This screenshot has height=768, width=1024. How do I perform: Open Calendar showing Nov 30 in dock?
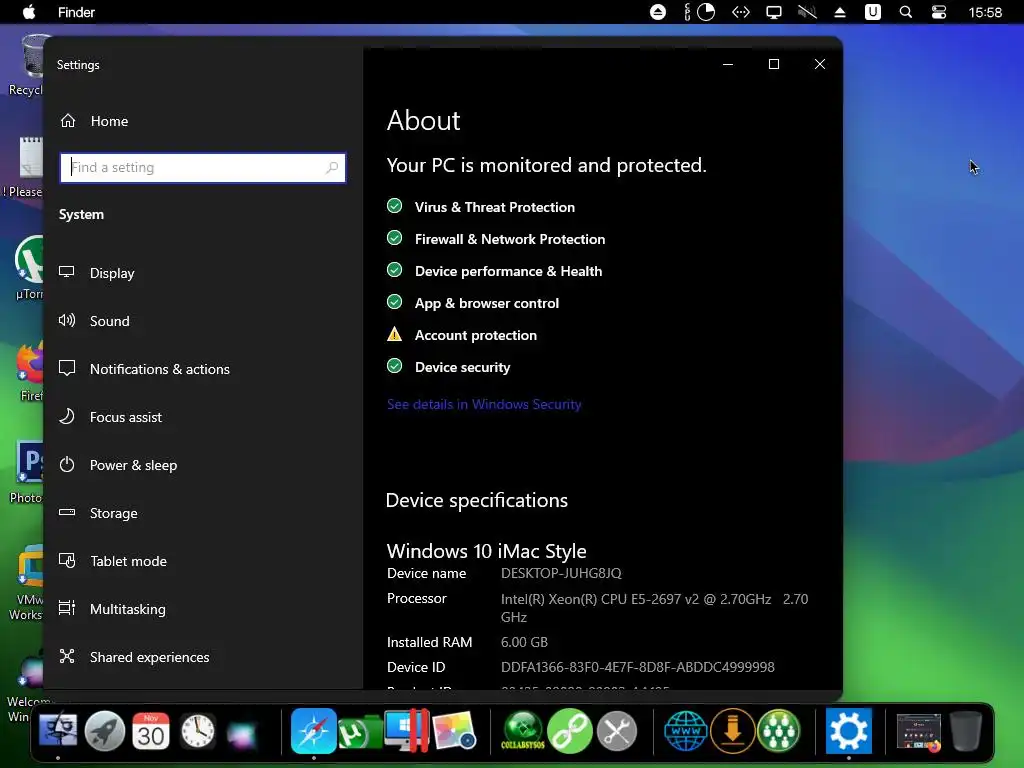click(x=151, y=731)
